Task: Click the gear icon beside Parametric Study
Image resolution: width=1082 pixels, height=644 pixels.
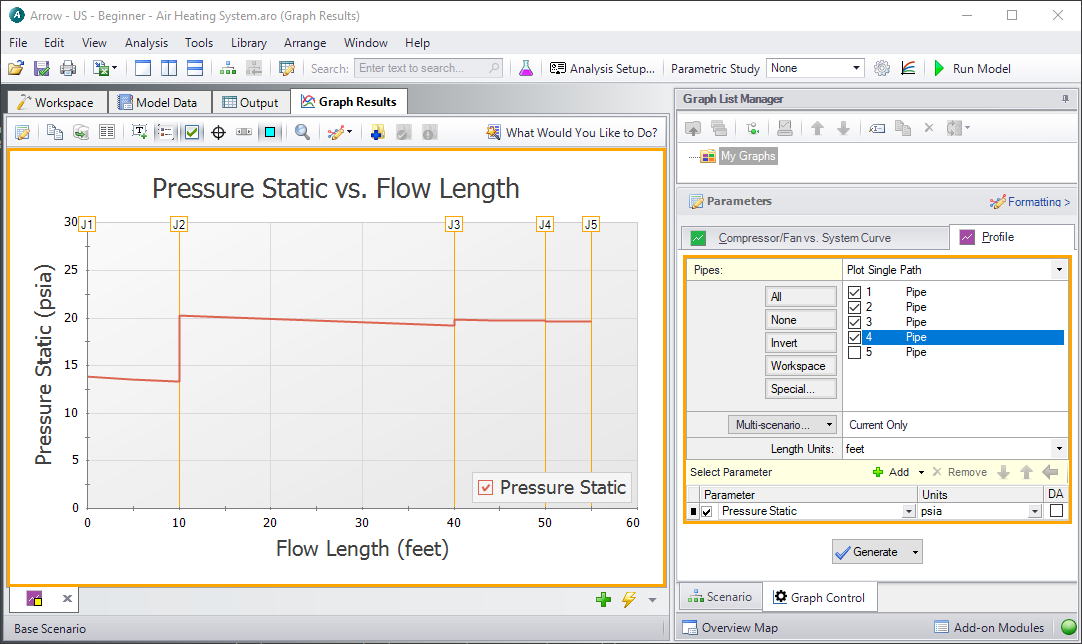Action: pos(882,68)
